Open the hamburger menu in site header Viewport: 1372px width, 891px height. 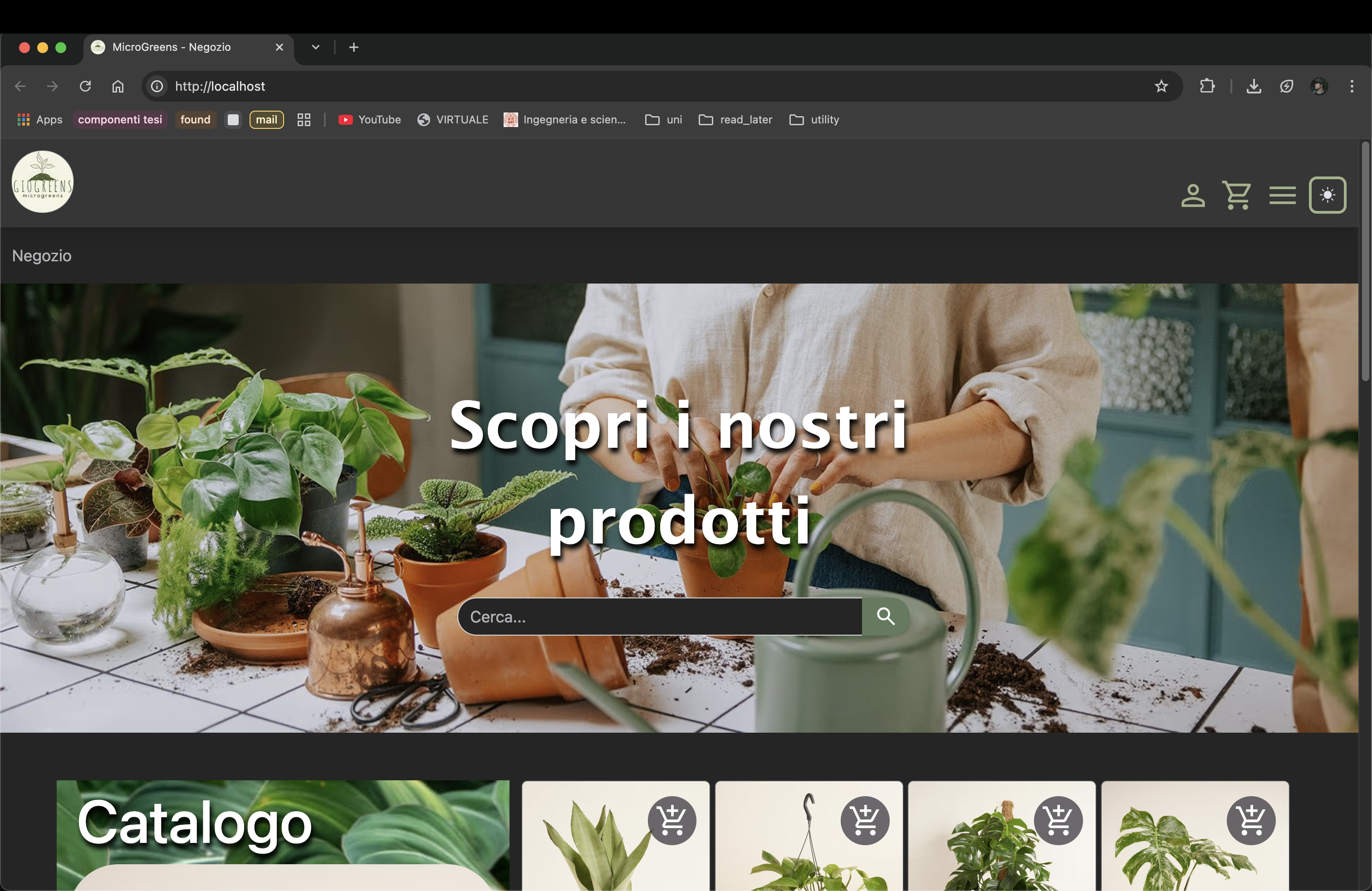[x=1282, y=196]
